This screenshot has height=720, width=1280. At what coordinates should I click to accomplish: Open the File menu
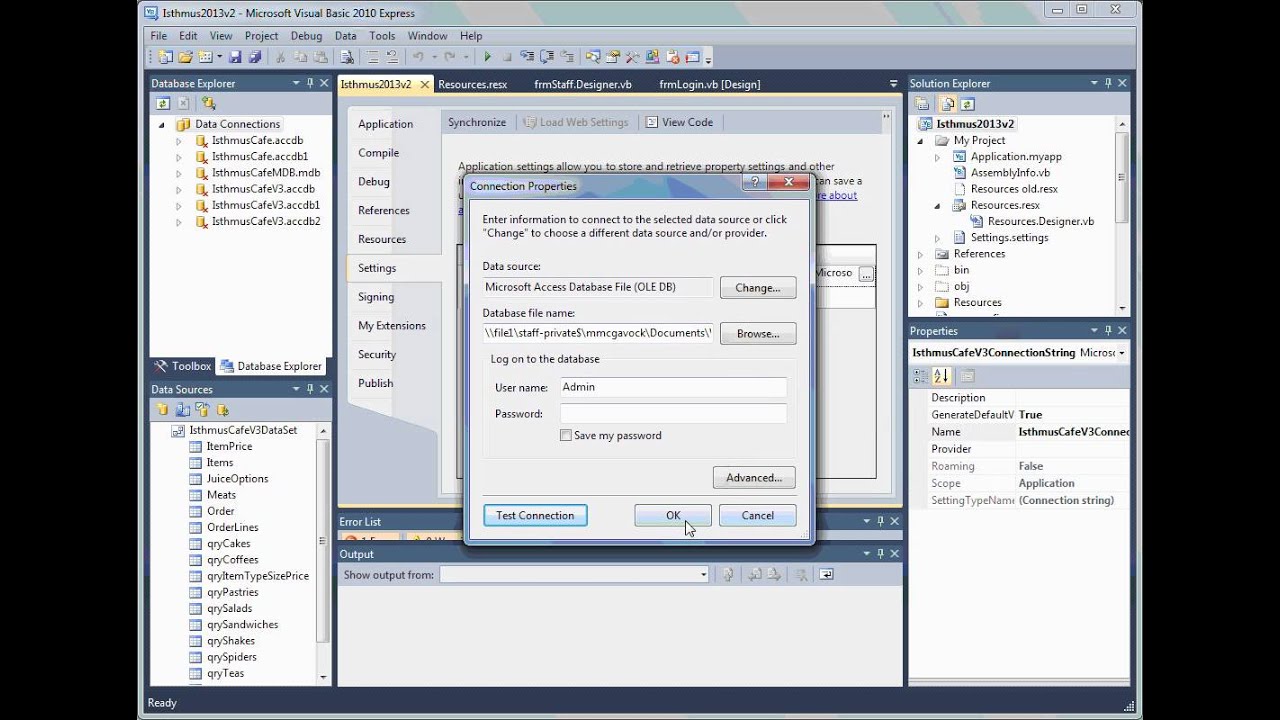(159, 36)
